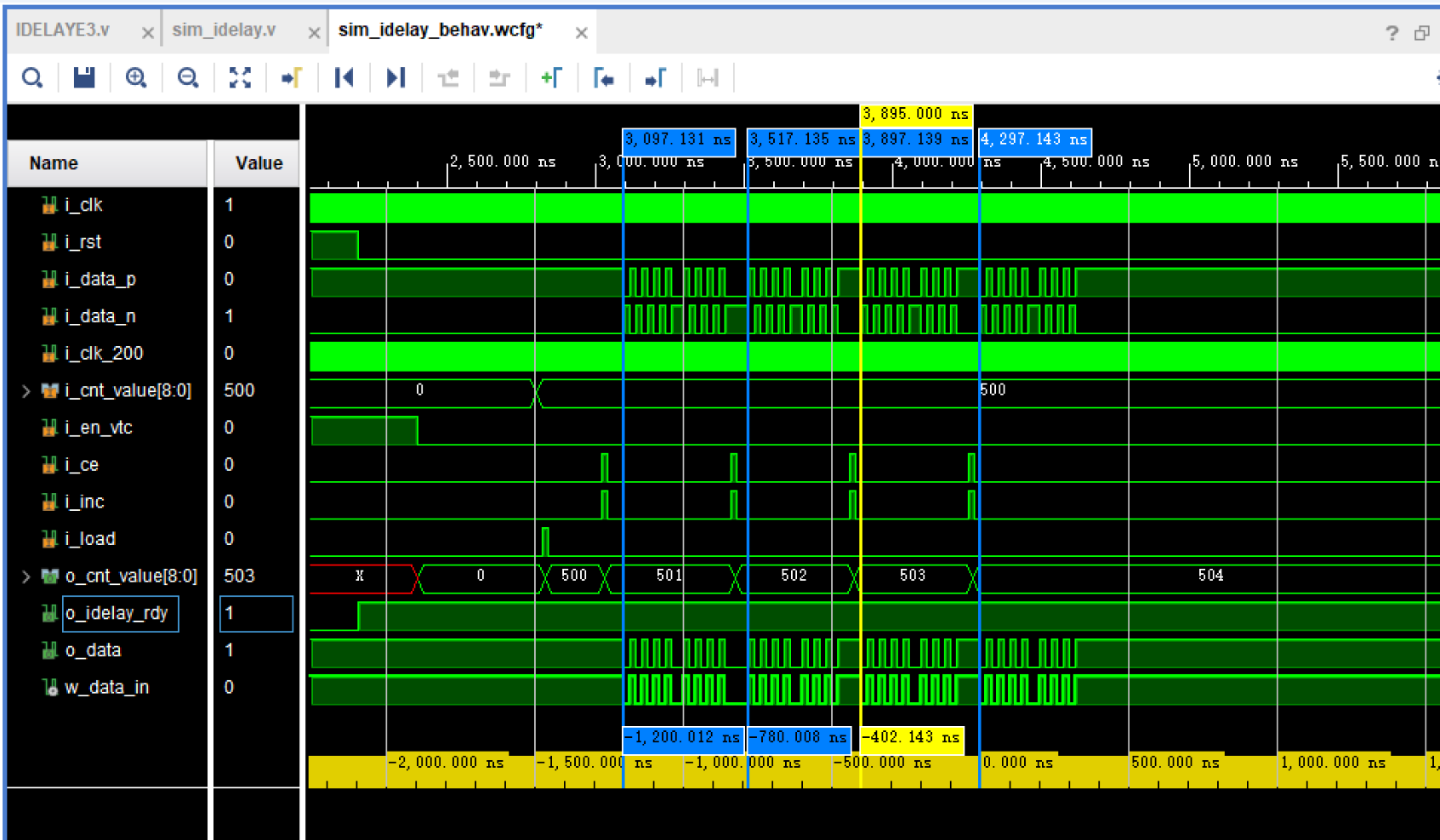Zoom in on the waveform

pyautogui.click(x=136, y=77)
